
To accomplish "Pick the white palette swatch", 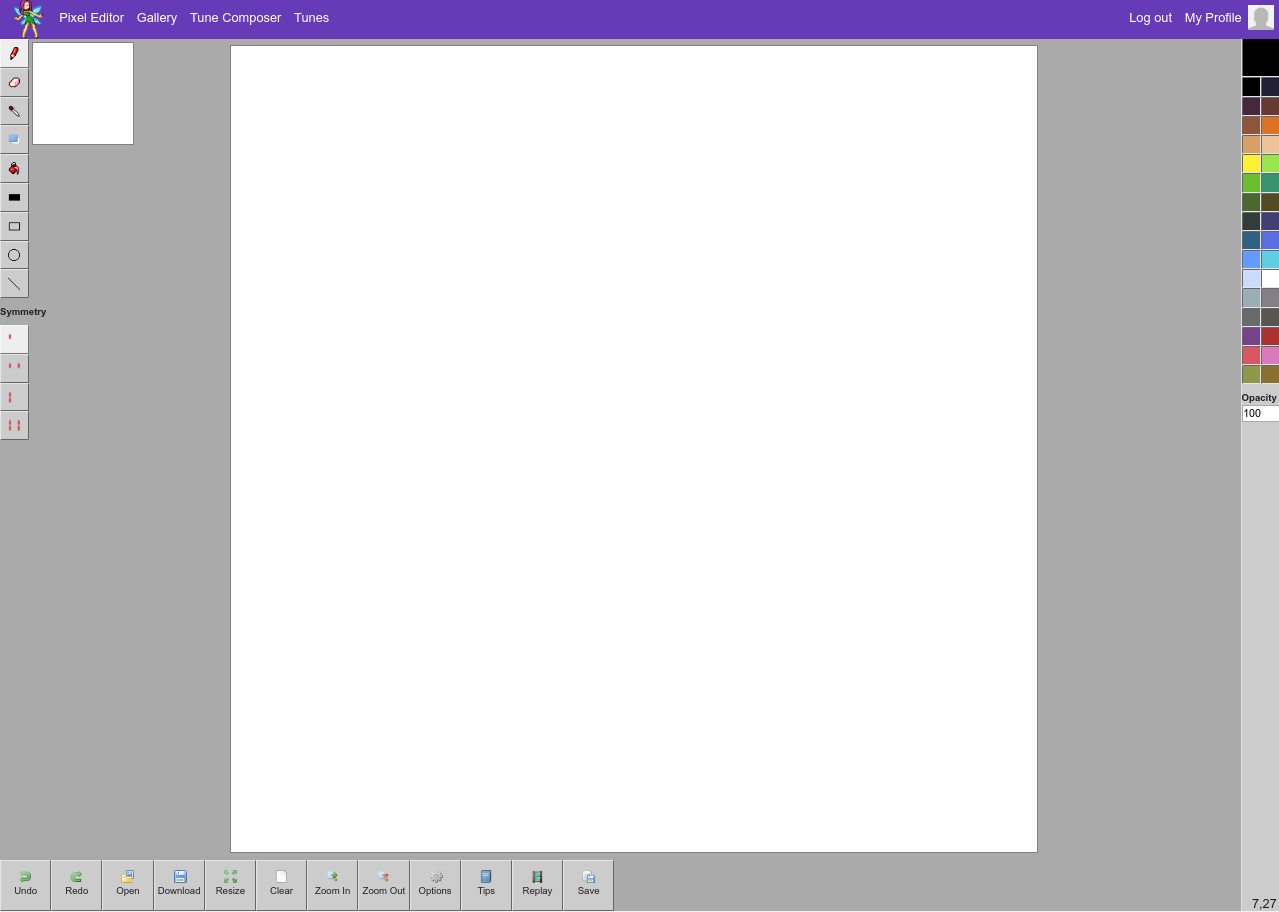I will 1270,279.
